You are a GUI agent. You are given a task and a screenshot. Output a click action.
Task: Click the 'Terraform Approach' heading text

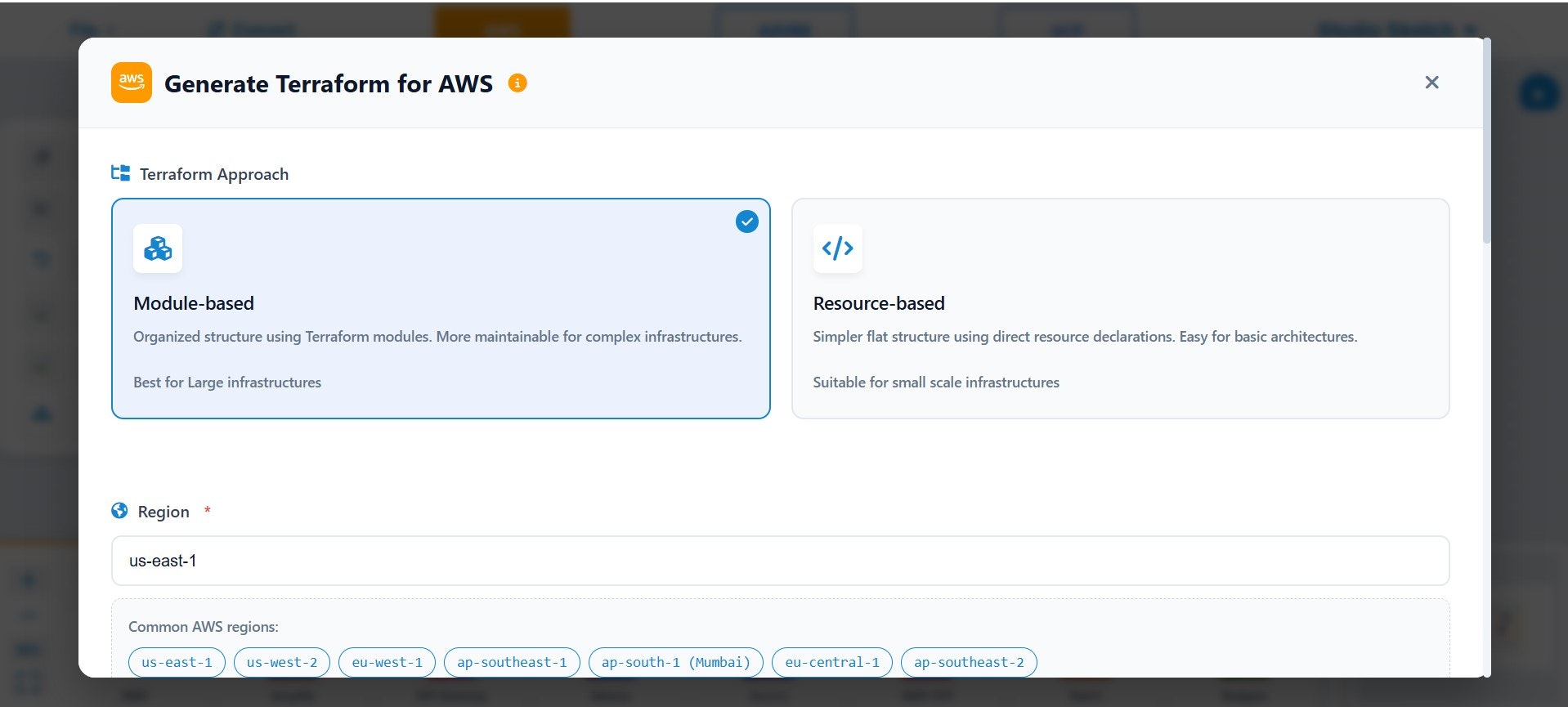click(x=214, y=174)
